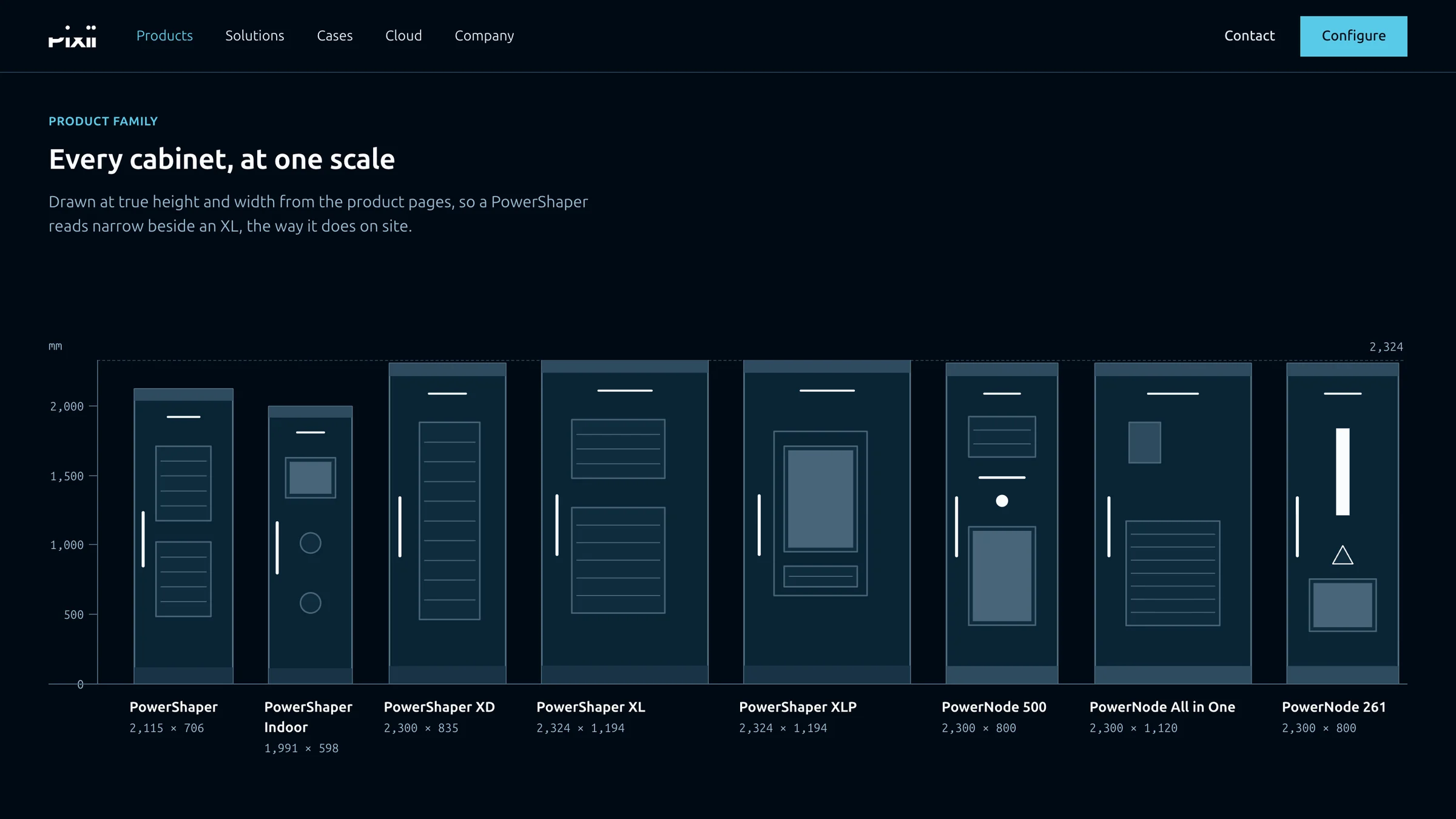Click the small square panel on PowerNode All in One
This screenshot has width=1456, height=819.
click(1144, 442)
